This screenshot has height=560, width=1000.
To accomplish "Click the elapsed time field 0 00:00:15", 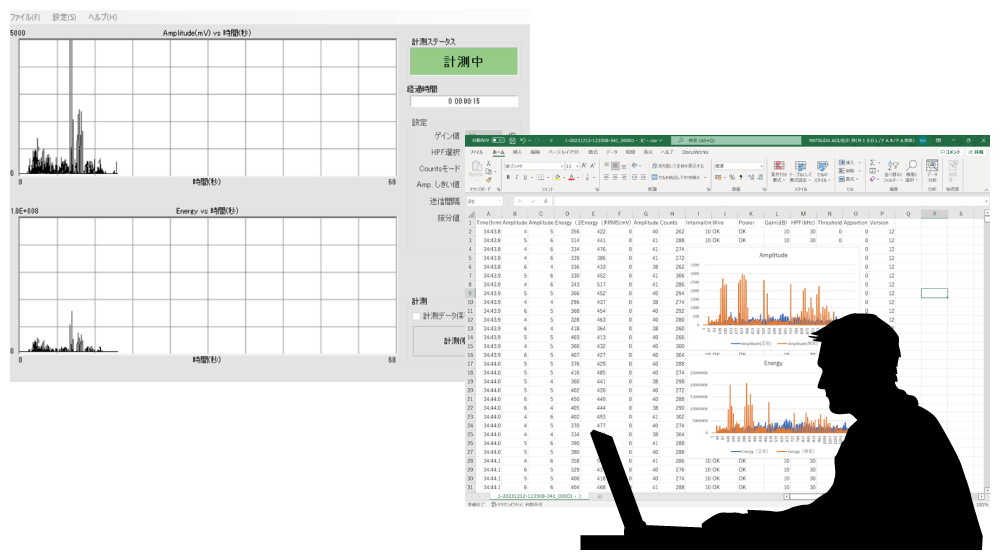I will pyautogui.click(x=464, y=101).
